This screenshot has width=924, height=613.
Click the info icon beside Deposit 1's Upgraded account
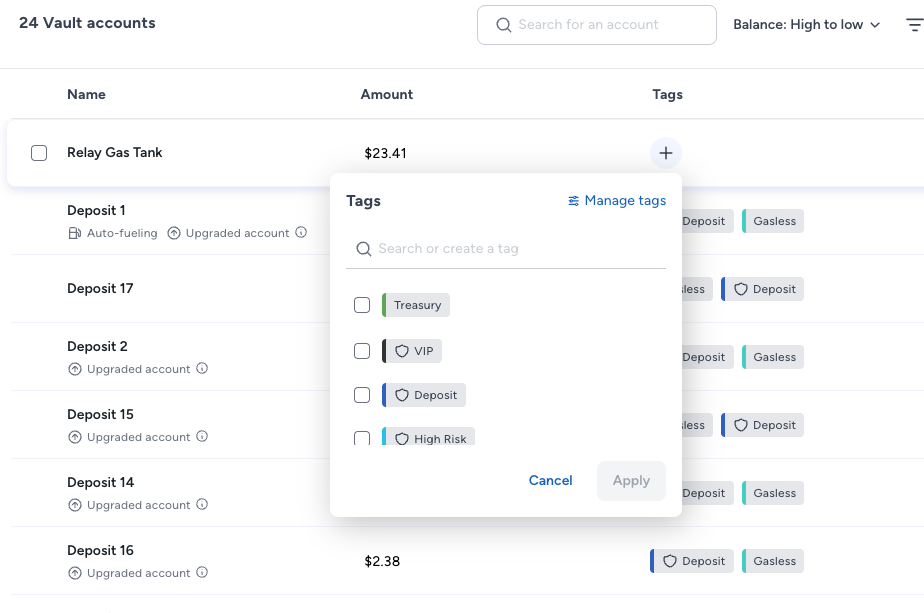(301, 232)
